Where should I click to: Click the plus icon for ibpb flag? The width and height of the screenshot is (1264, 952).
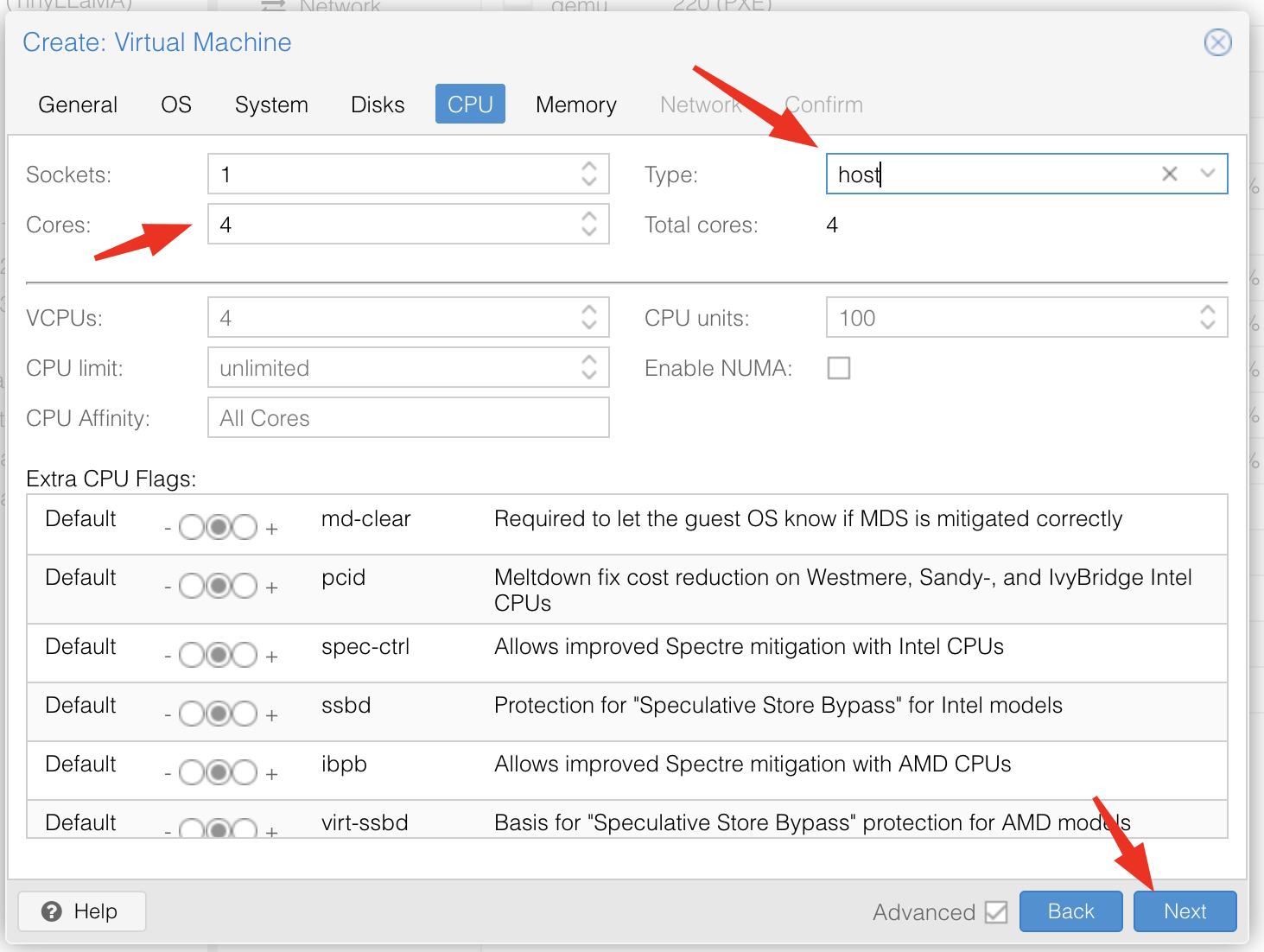[x=271, y=774]
